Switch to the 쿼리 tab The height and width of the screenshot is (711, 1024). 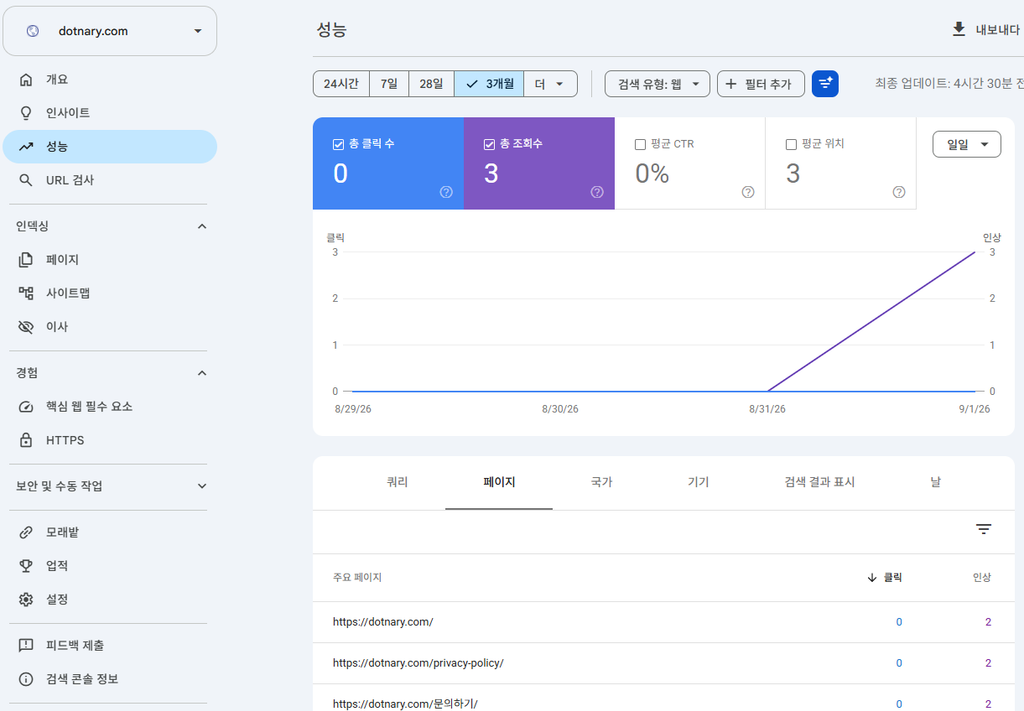[x=397, y=482]
